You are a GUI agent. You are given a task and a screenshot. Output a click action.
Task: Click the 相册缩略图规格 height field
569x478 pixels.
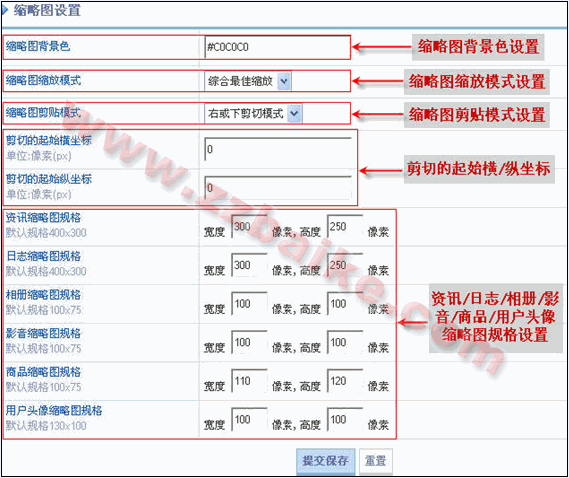(345, 304)
